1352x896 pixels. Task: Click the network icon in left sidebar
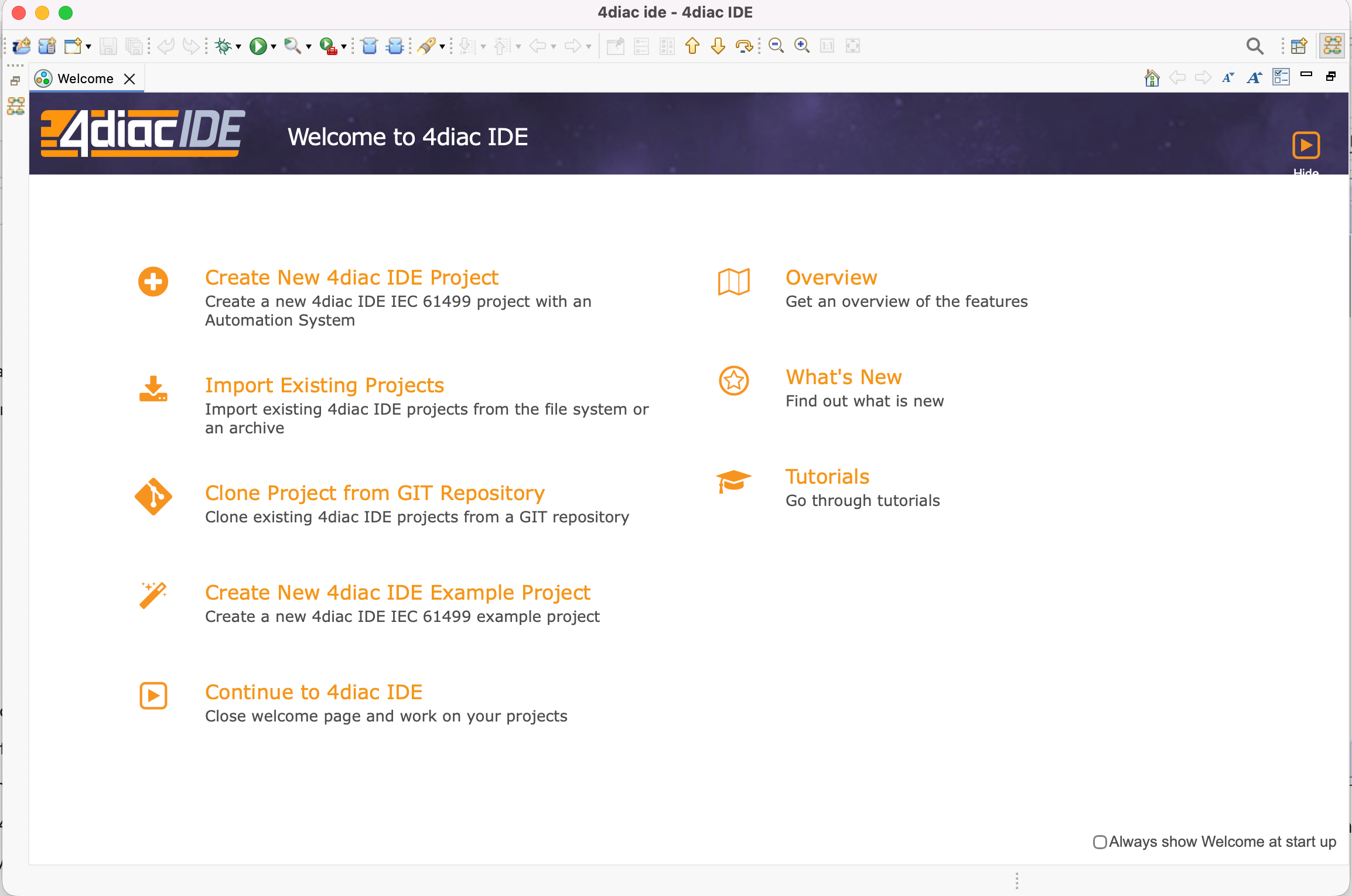pos(16,106)
